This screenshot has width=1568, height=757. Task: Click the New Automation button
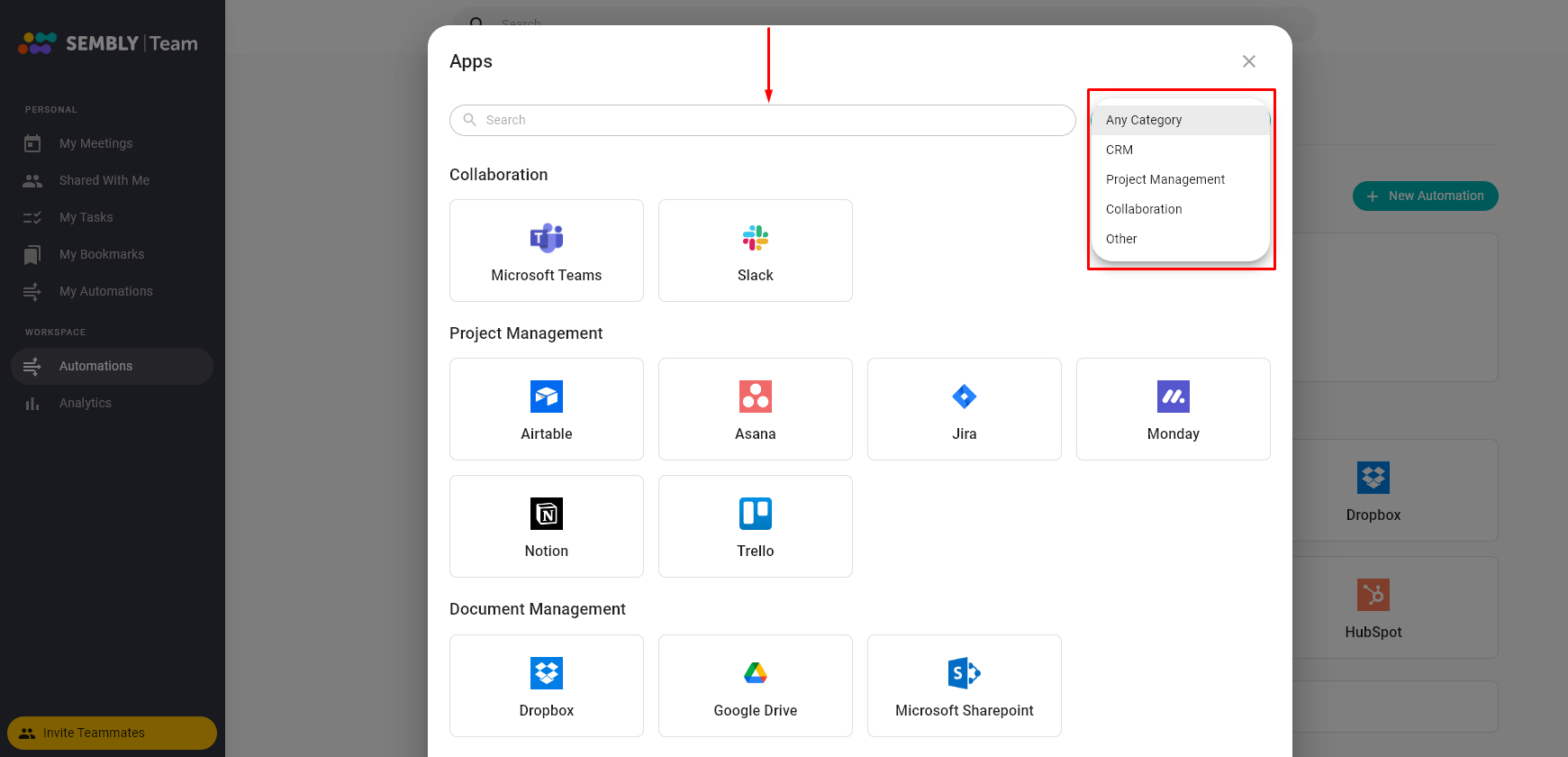click(1425, 196)
